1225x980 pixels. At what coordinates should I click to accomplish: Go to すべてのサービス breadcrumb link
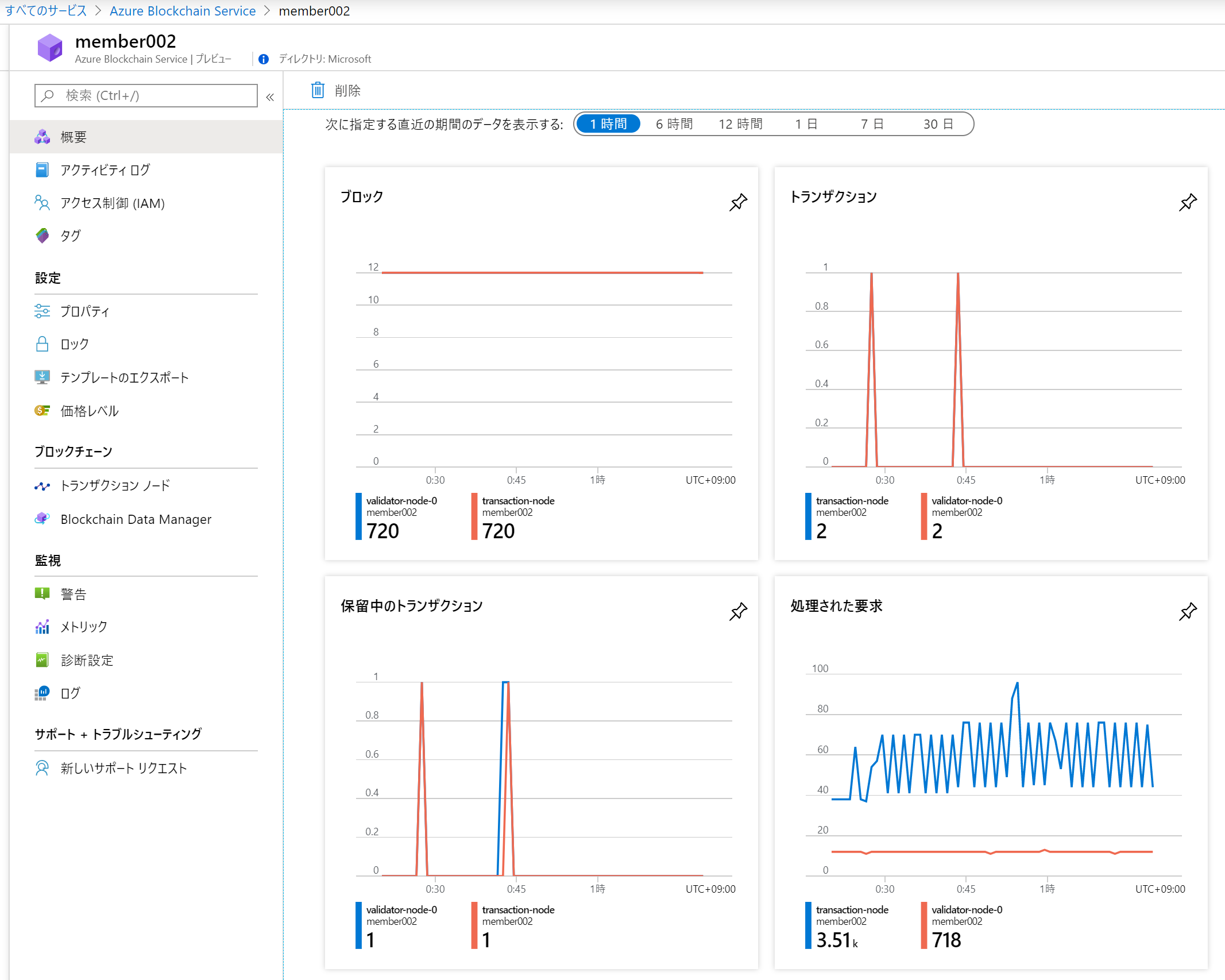point(46,11)
